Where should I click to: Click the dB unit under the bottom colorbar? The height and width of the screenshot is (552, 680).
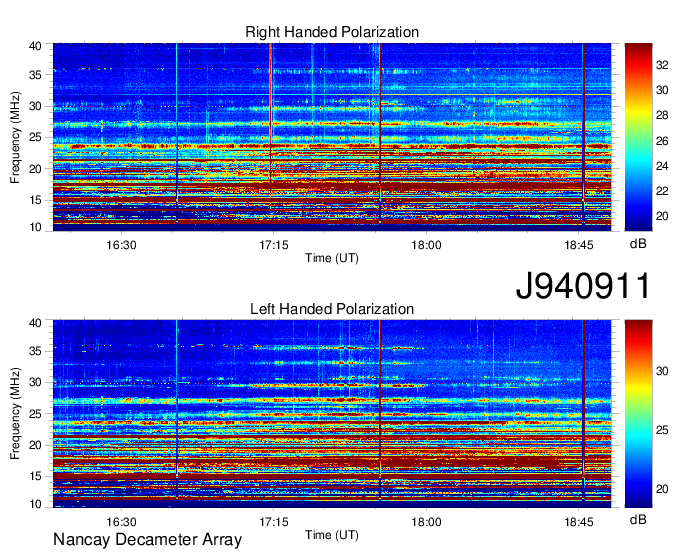coord(638,519)
